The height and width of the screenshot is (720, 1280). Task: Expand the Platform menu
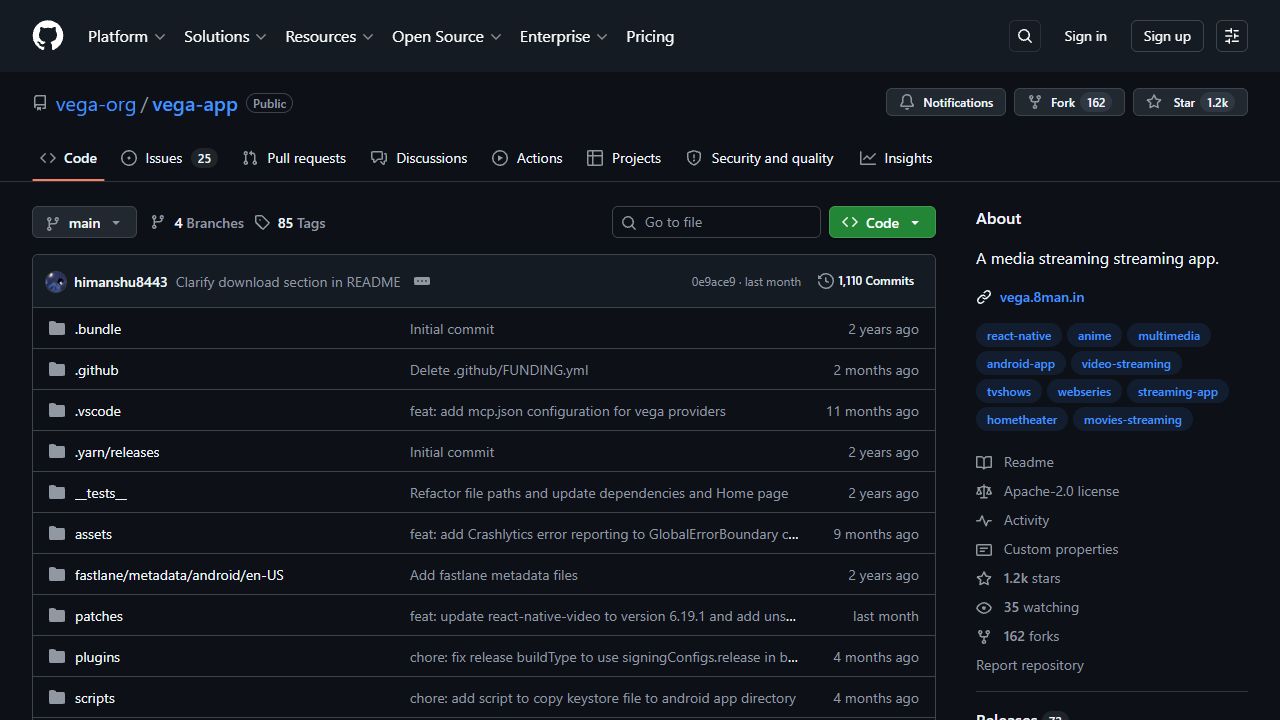coord(126,36)
